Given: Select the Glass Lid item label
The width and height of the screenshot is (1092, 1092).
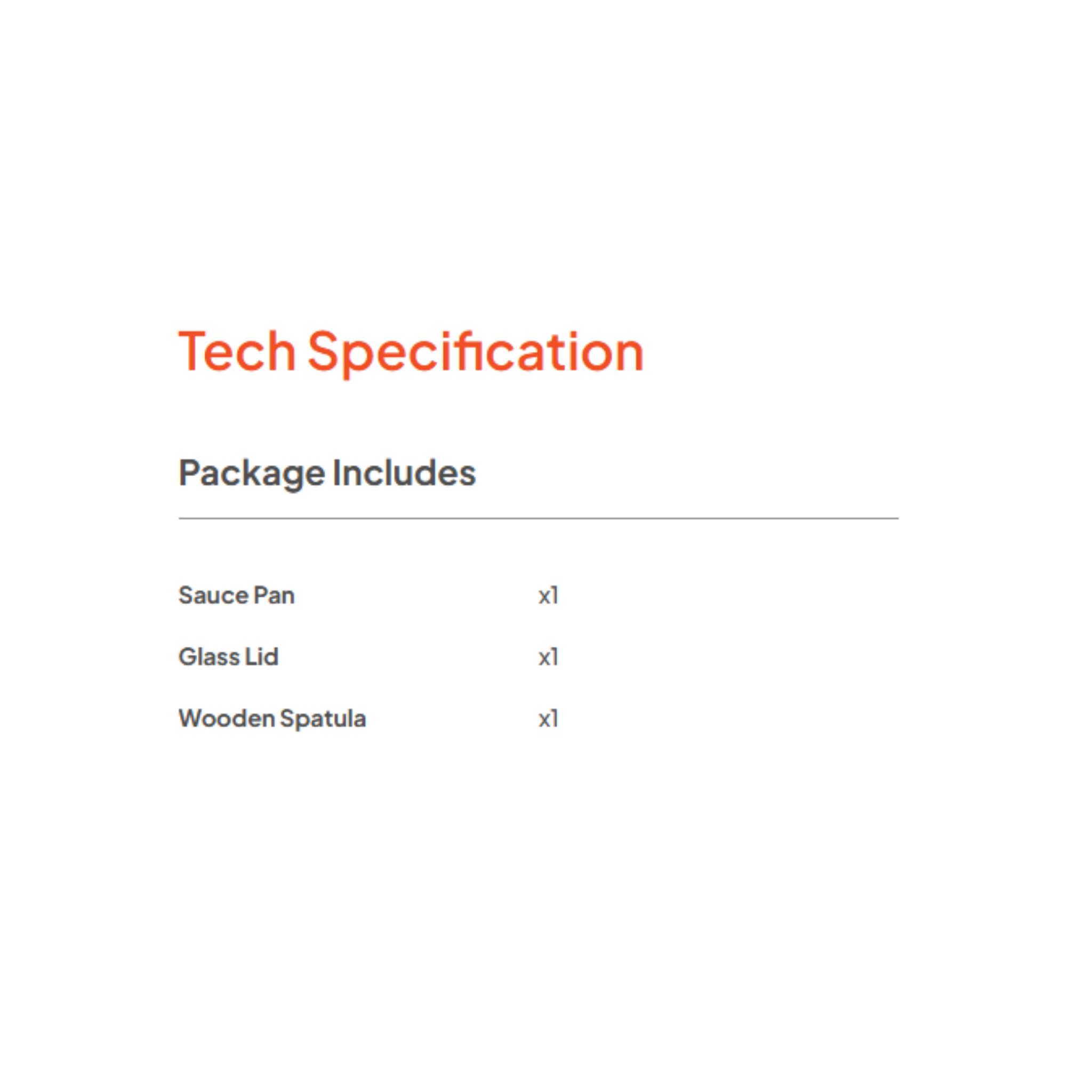Looking at the screenshot, I should pos(228,657).
